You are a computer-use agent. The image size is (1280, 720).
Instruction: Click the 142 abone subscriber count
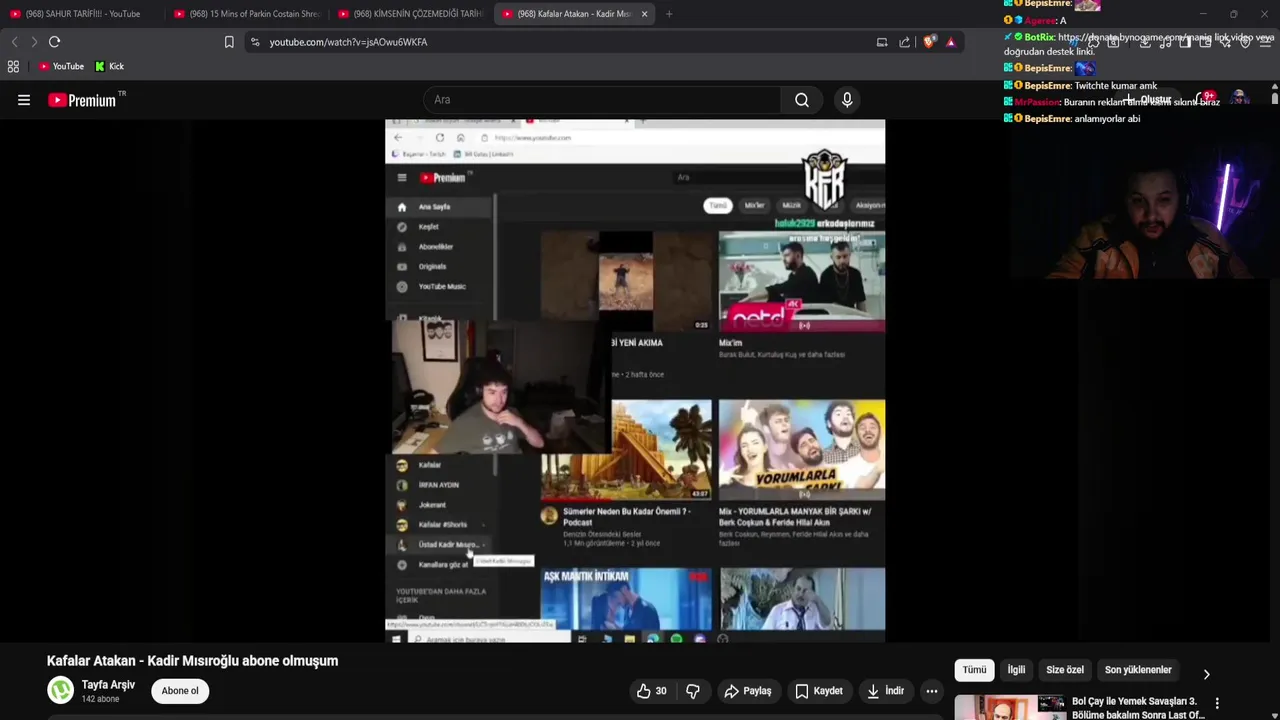click(100, 699)
